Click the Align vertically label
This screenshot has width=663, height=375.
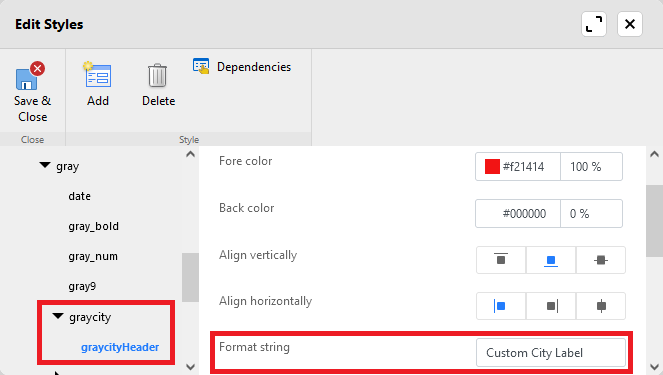258,255
